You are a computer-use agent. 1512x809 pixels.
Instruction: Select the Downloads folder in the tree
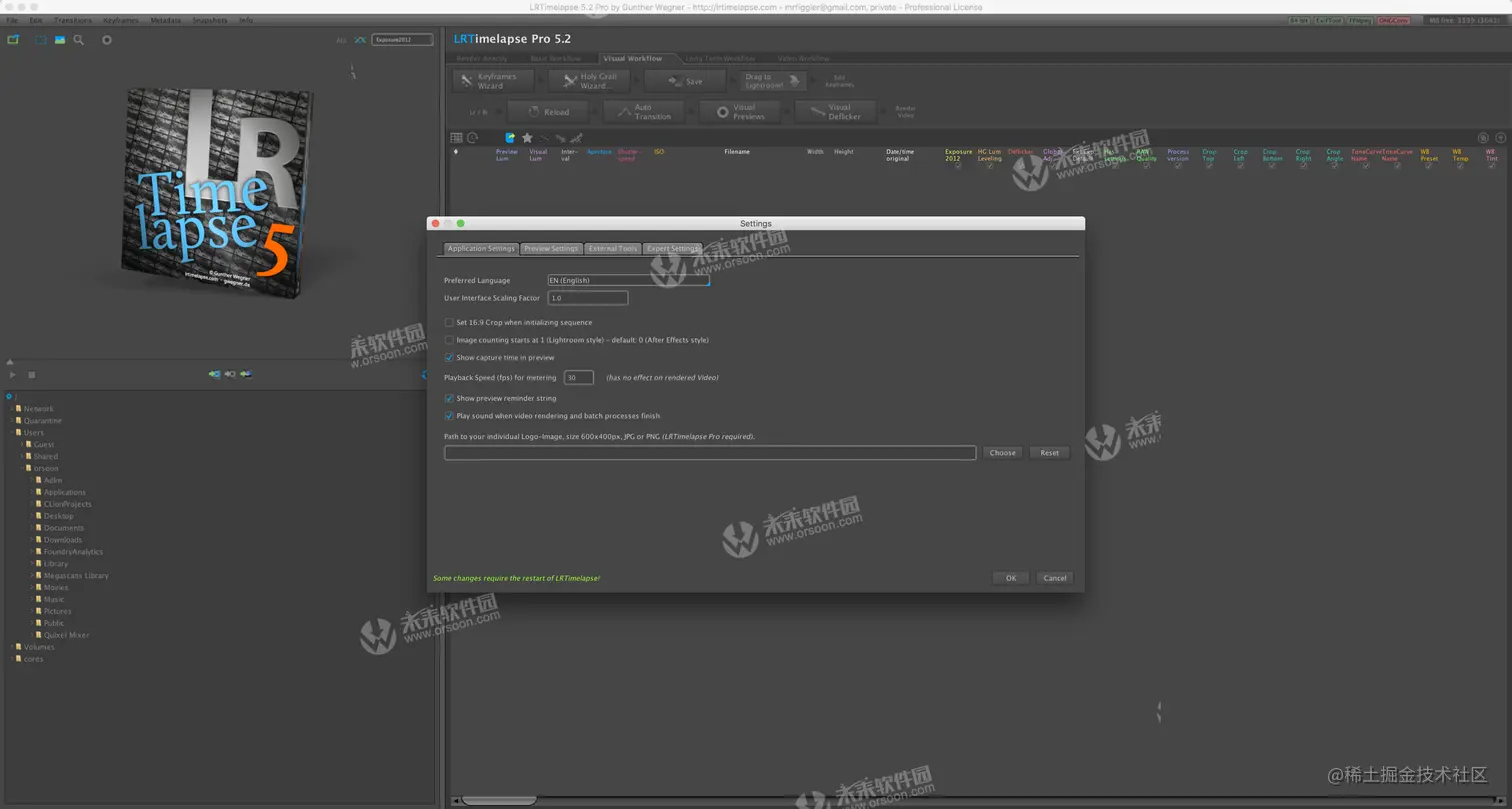click(x=63, y=540)
